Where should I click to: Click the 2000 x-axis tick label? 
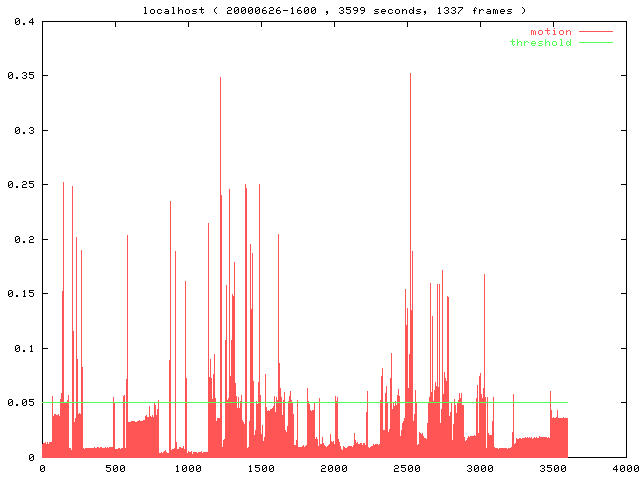(x=334, y=468)
